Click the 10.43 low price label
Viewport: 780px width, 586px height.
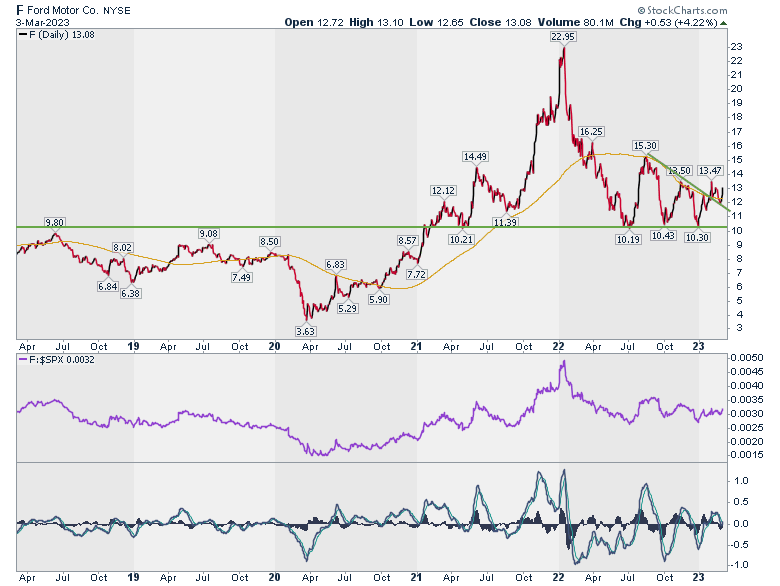(663, 236)
